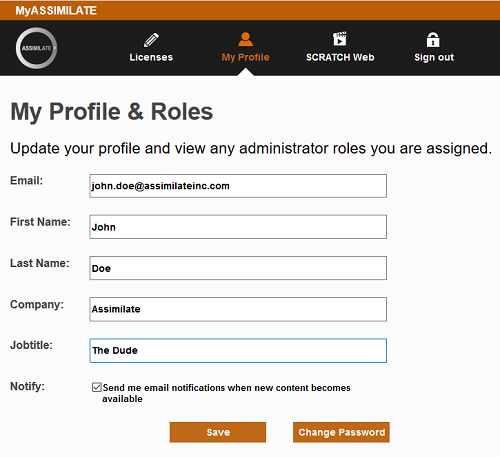Image resolution: width=500 pixels, height=457 pixels.
Task: Focus the First Name input field
Action: [238, 227]
